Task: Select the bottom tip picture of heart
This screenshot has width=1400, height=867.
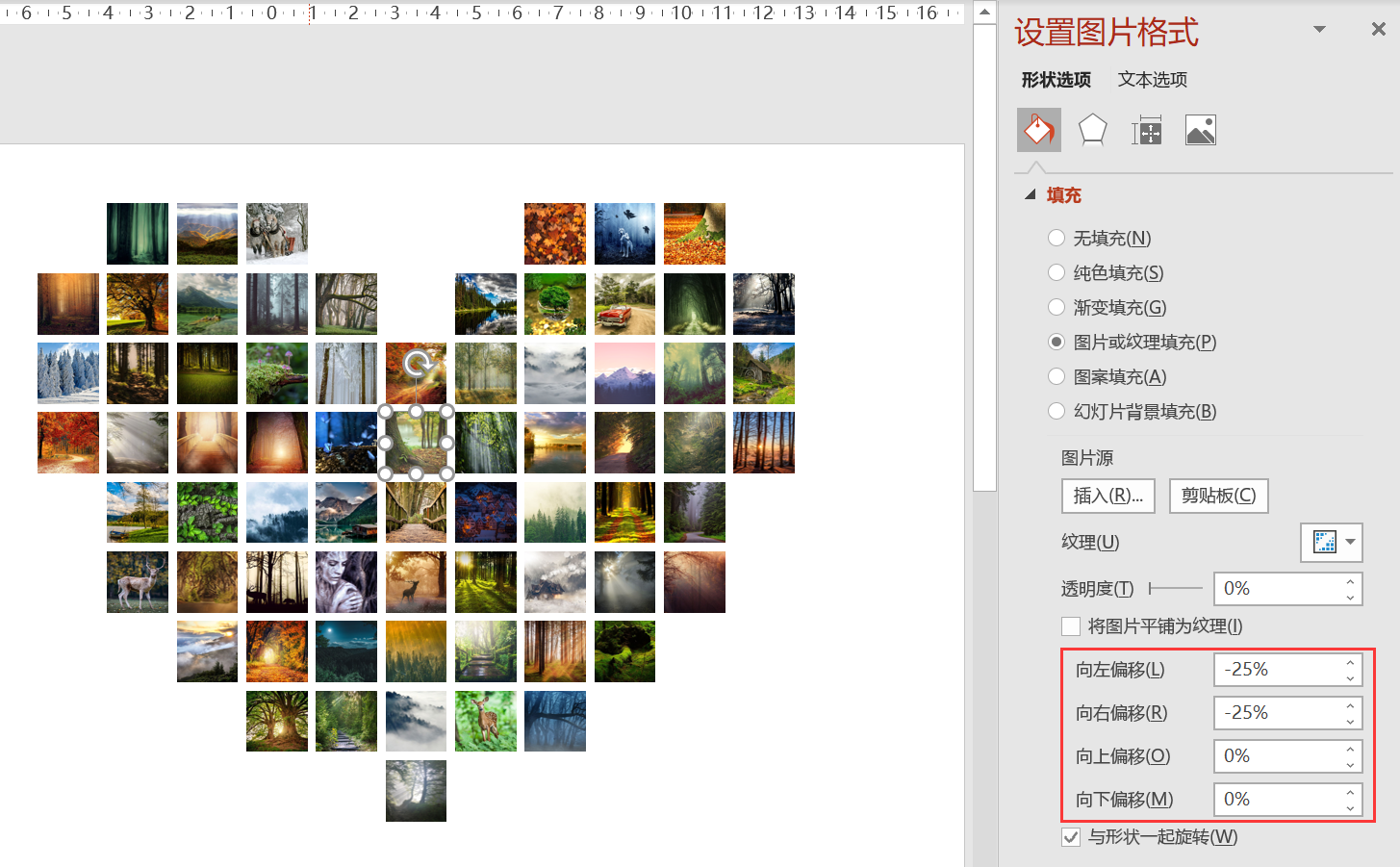Action: pos(417,791)
